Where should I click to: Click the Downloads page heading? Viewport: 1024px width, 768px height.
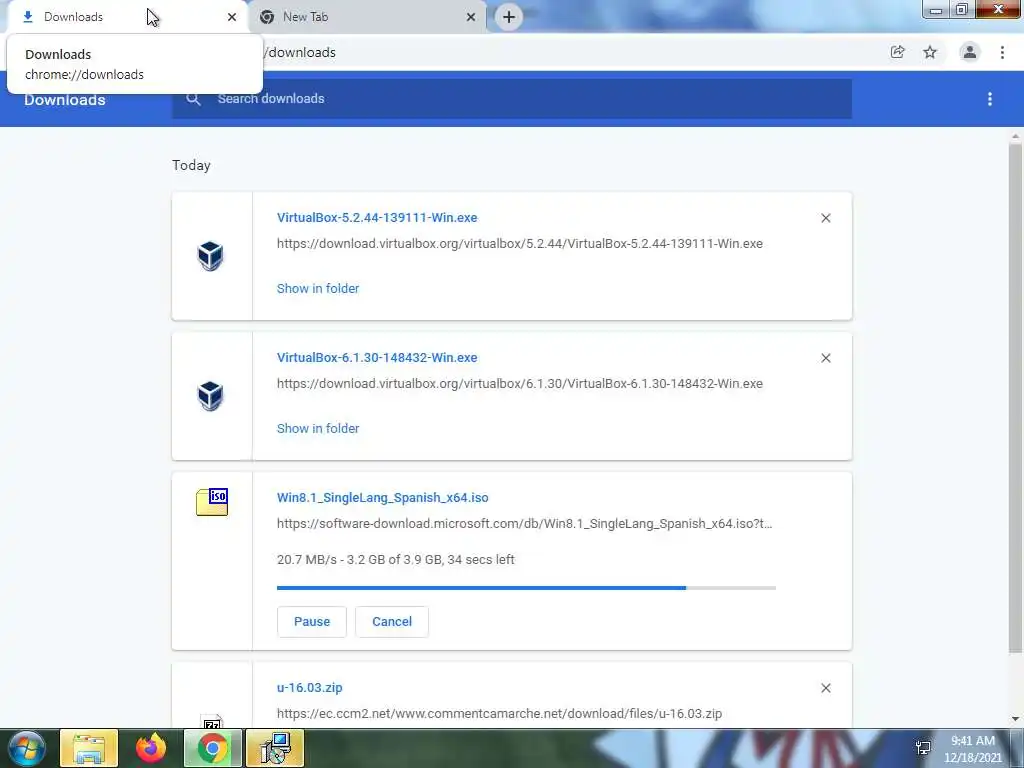pyautogui.click(x=65, y=100)
